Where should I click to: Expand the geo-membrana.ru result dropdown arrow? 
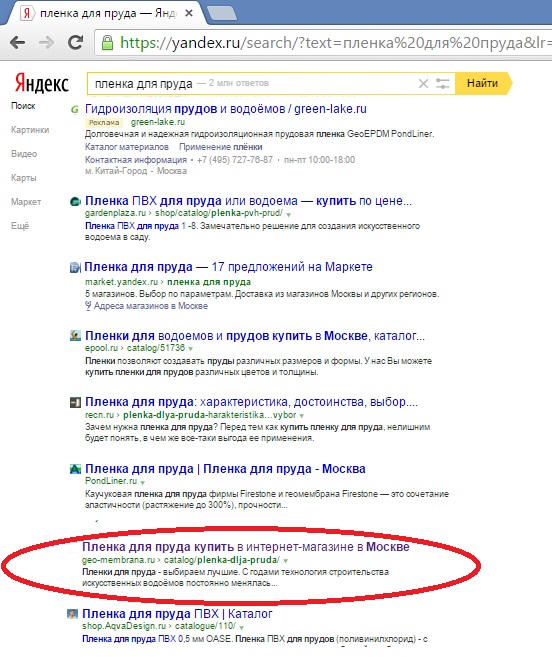[x=285, y=561]
